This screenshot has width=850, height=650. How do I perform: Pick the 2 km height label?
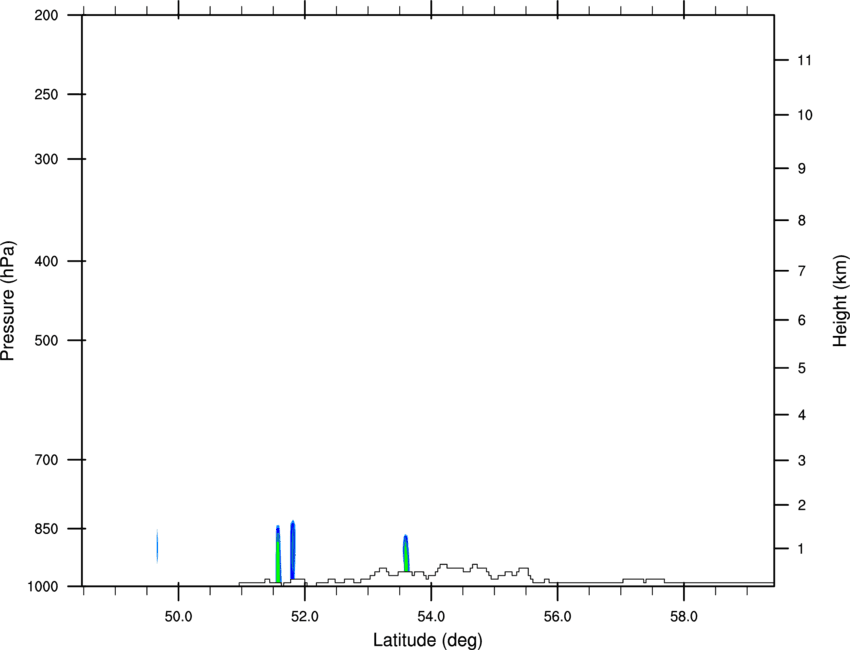tap(802, 505)
